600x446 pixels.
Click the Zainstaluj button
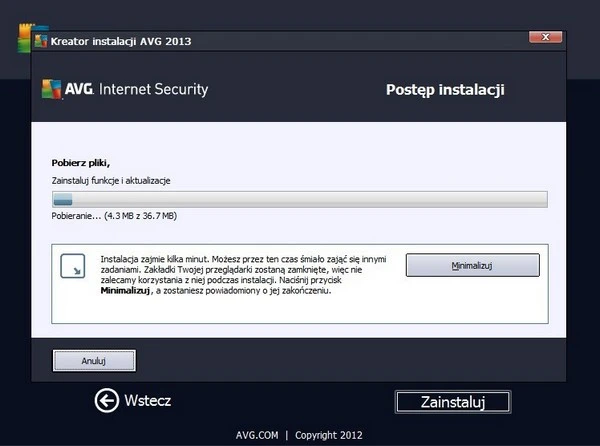click(x=453, y=402)
